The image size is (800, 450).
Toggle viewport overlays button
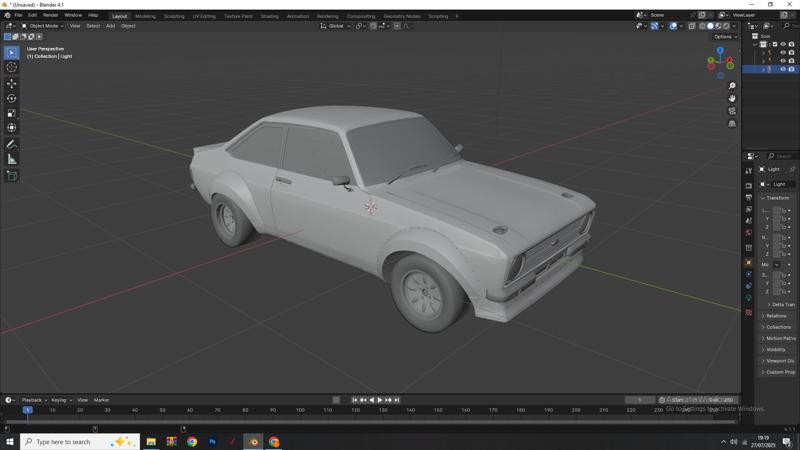coord(673,26)
